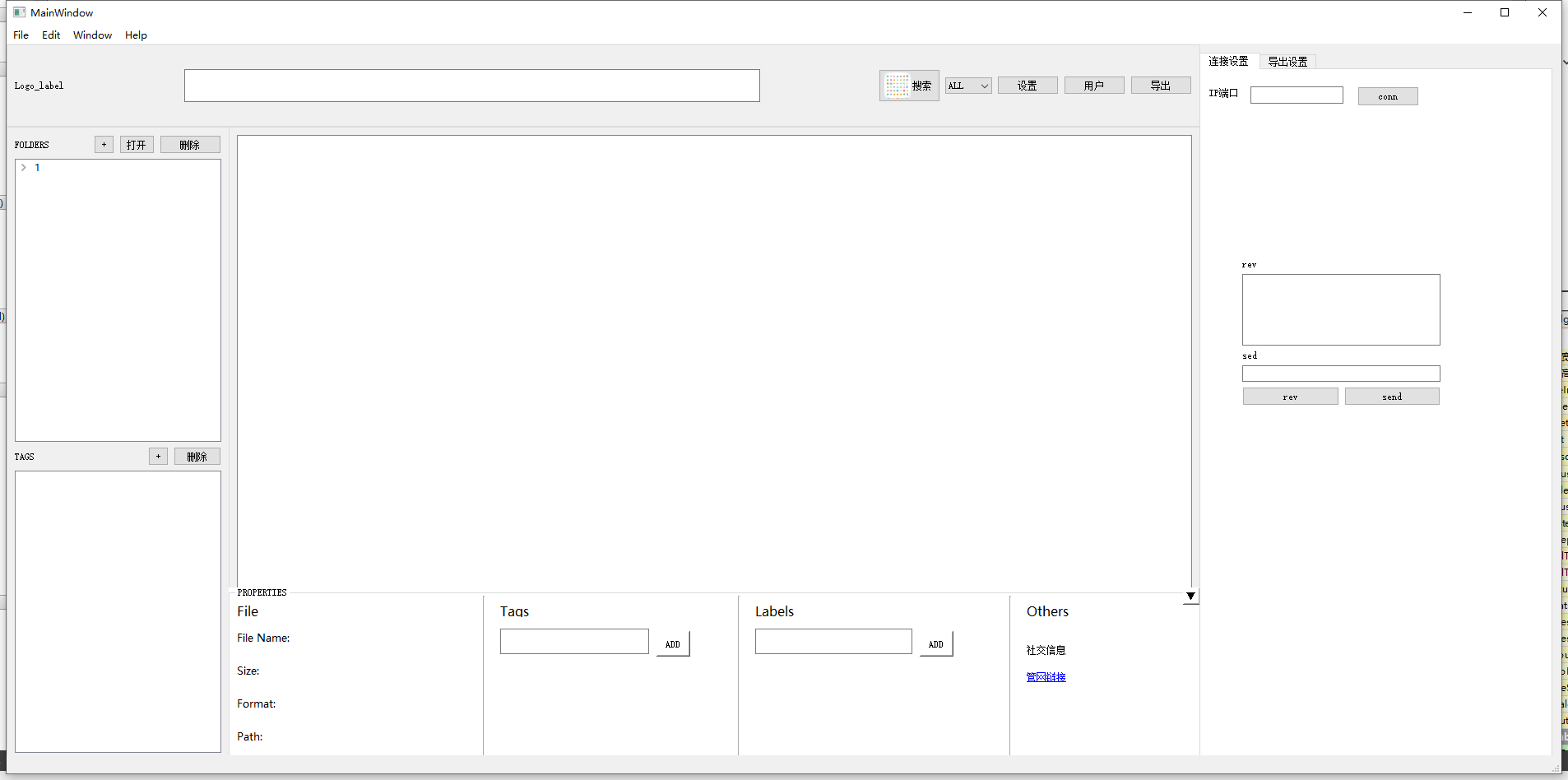Switch to the 导出设置 tab
This screenshot has height=780, width=1568.
1287,62
